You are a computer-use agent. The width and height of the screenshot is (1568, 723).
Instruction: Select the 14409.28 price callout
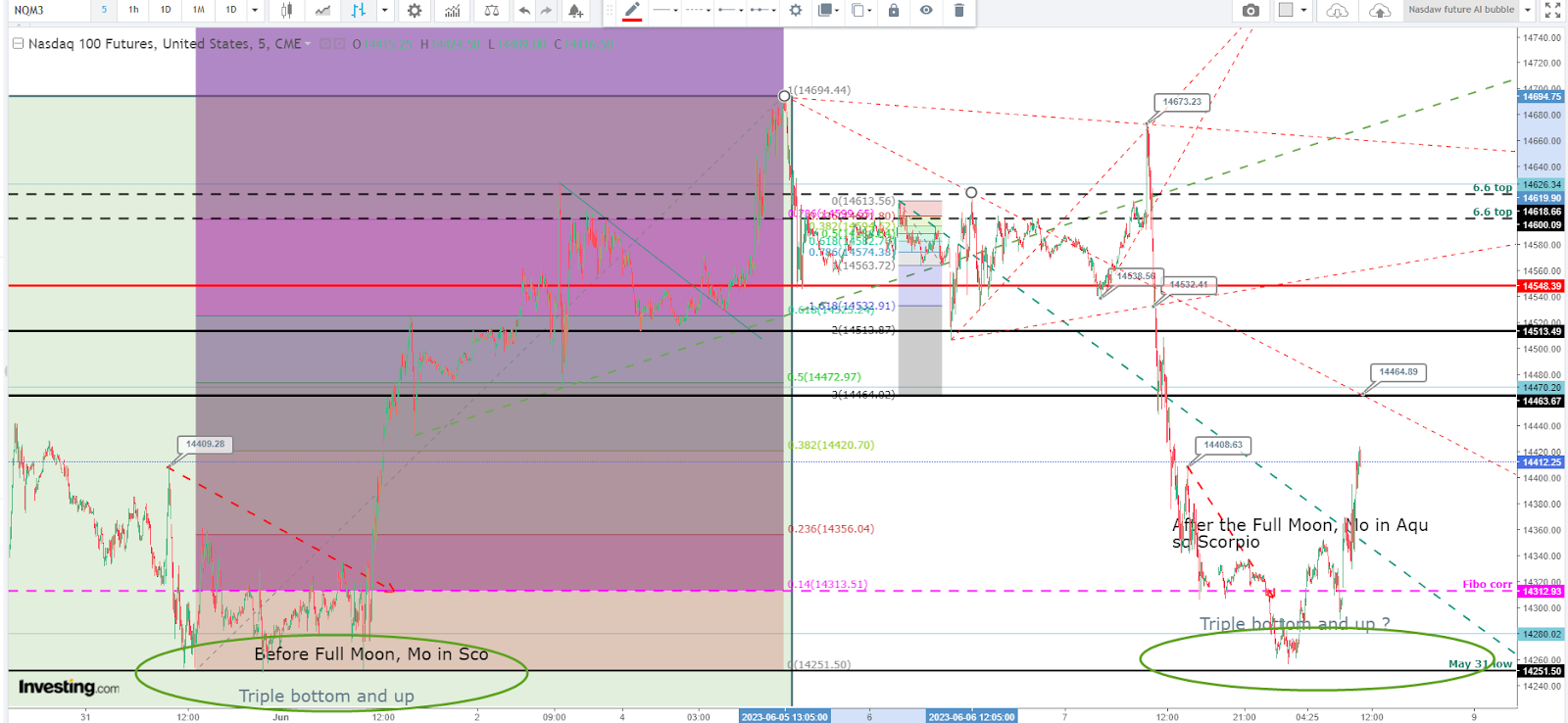pos(205,444)
